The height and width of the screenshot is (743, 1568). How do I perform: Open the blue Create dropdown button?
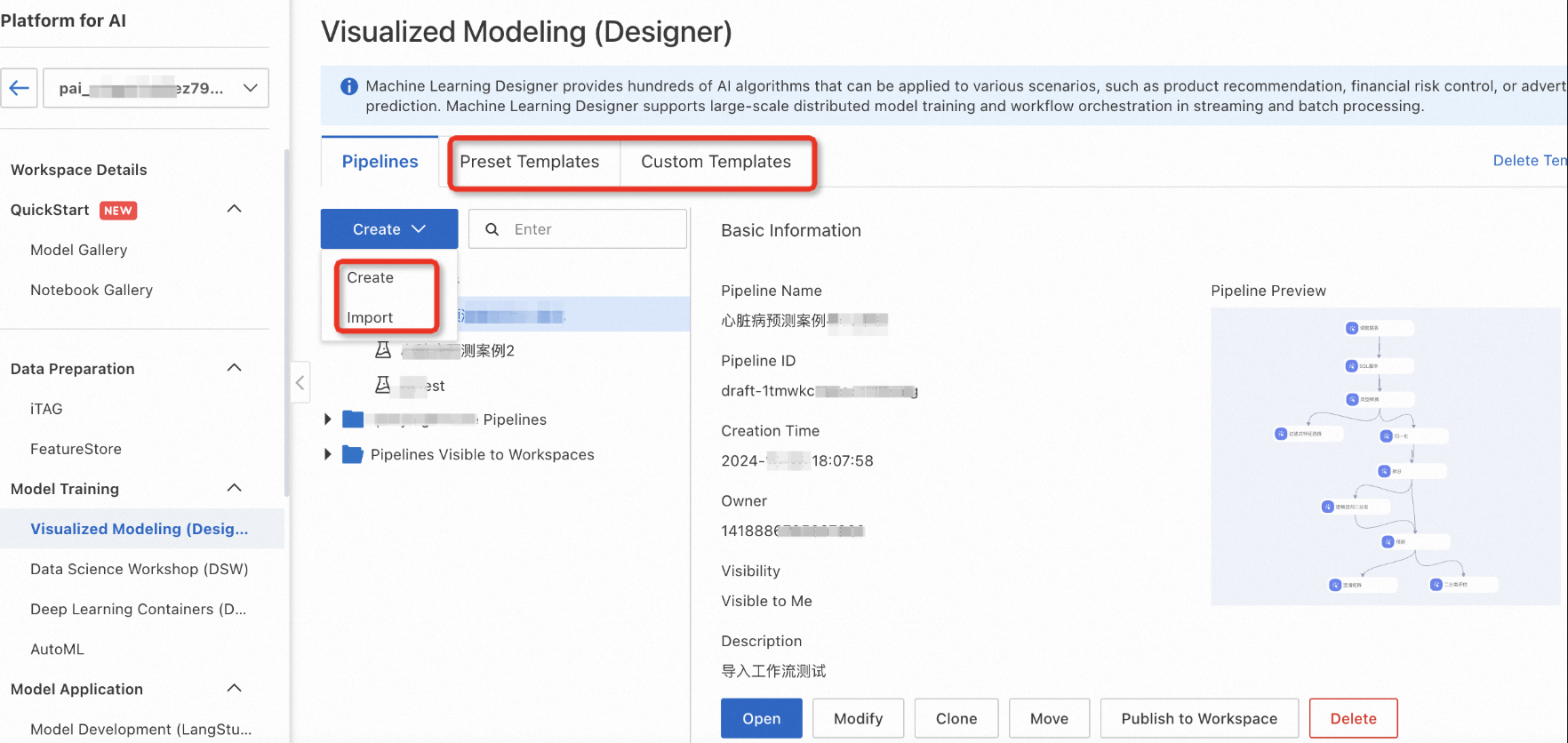(x=389, y=229)
